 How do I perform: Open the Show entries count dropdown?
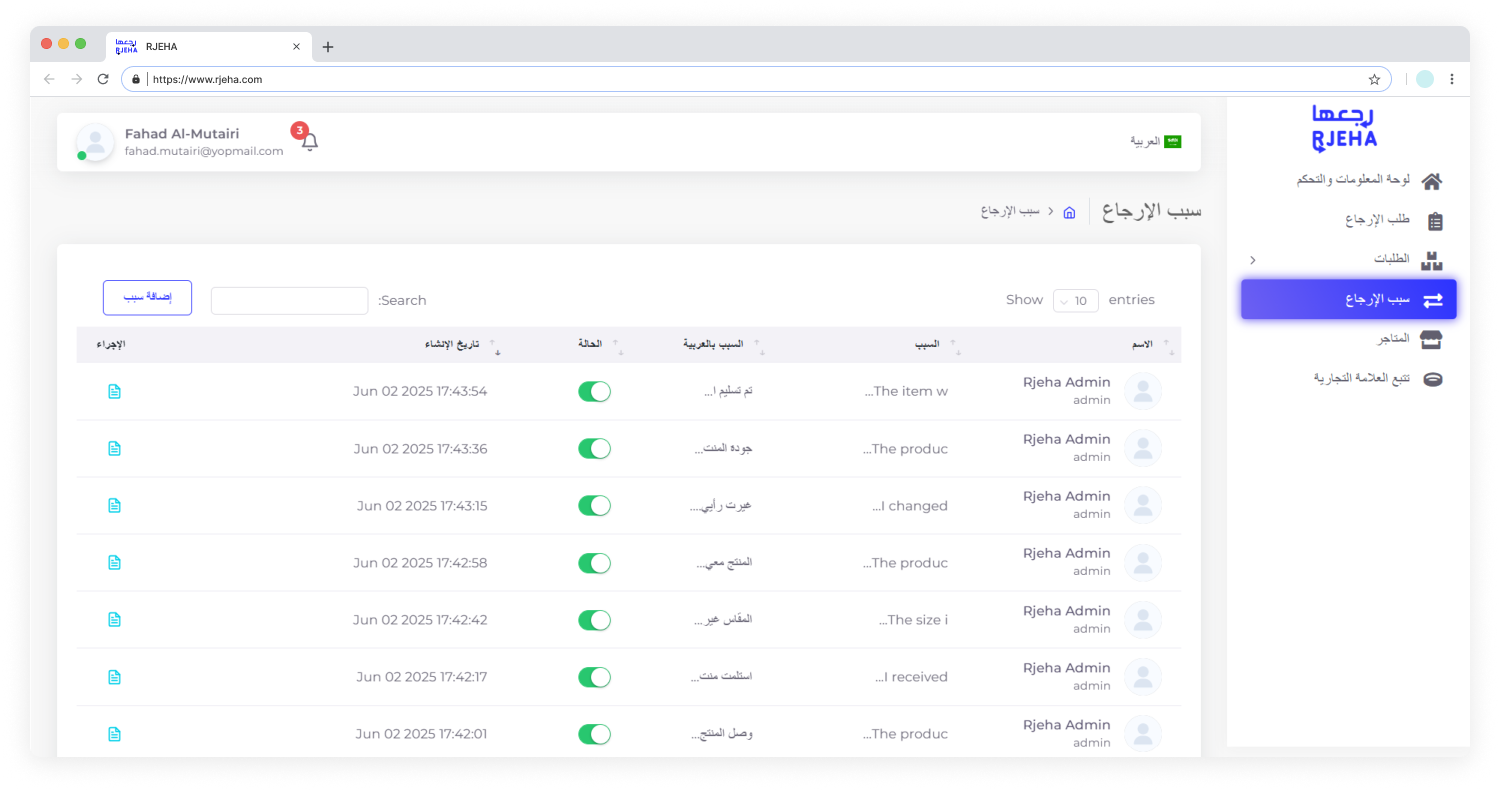[x=1075, y=300]
